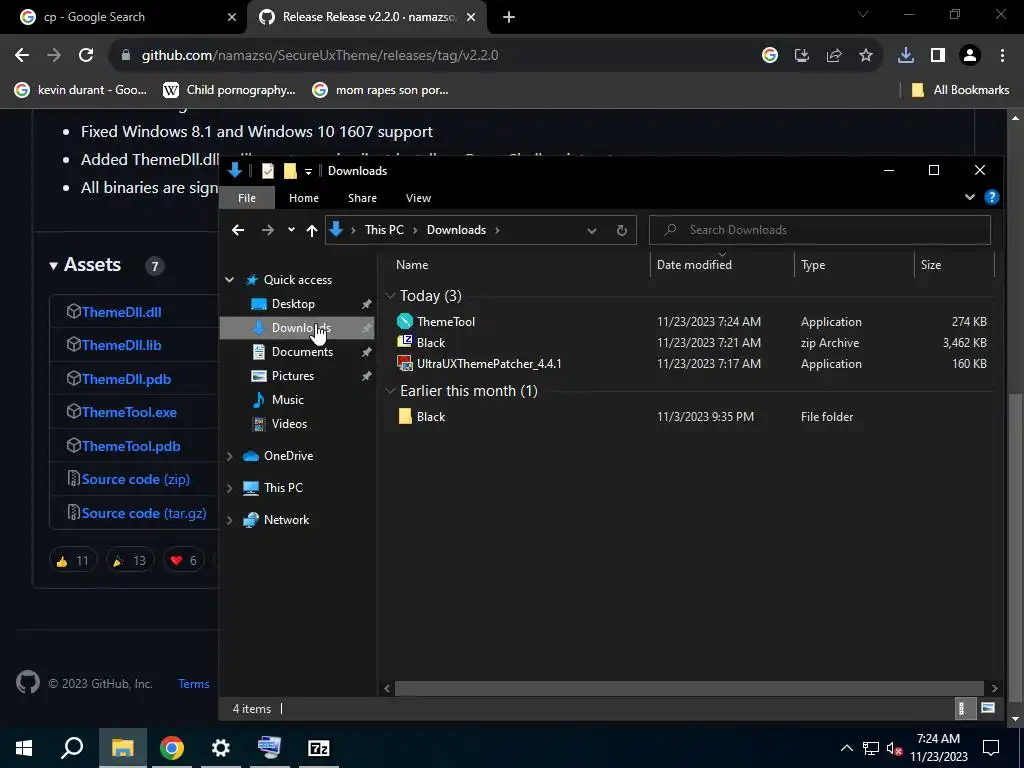Screen dimensions: 1024x768
Task: Download Source code (zip)
Action: pos(136,479)
